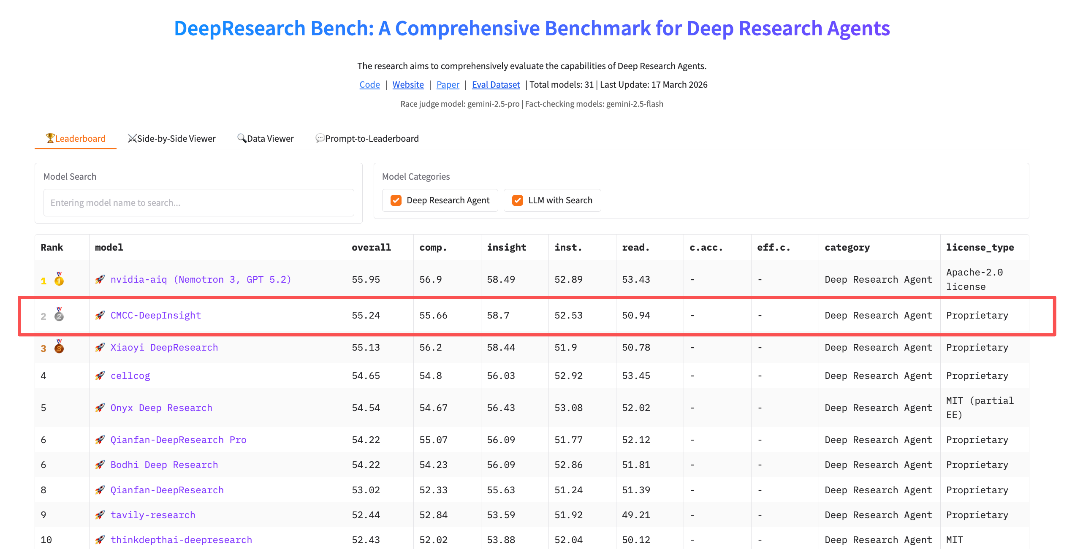The width and height of the screenshot is (1077, 550).
Task: Click the model name search field
Action: [x=196, y=203]
